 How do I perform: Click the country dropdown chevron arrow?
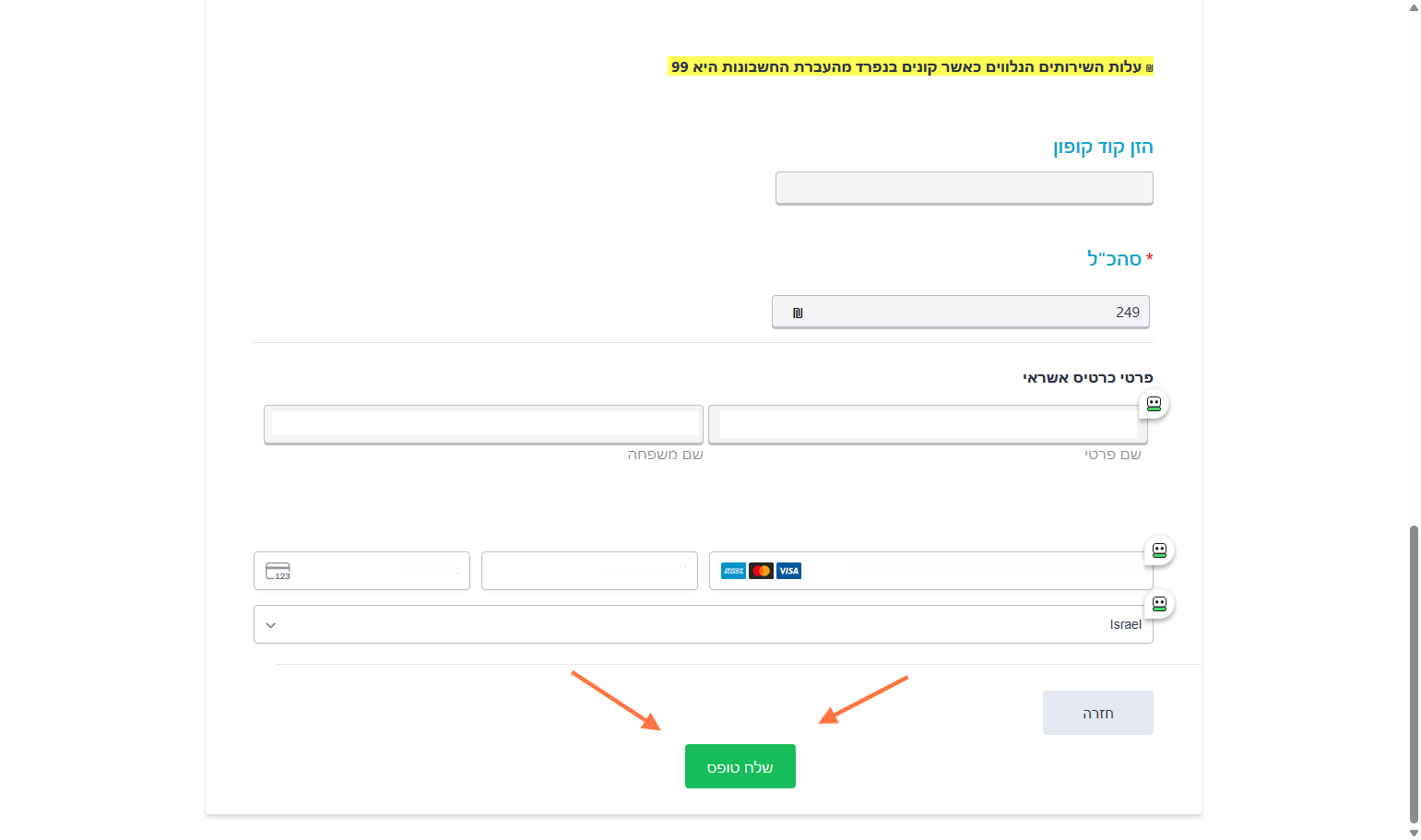(x=270, y=625)
